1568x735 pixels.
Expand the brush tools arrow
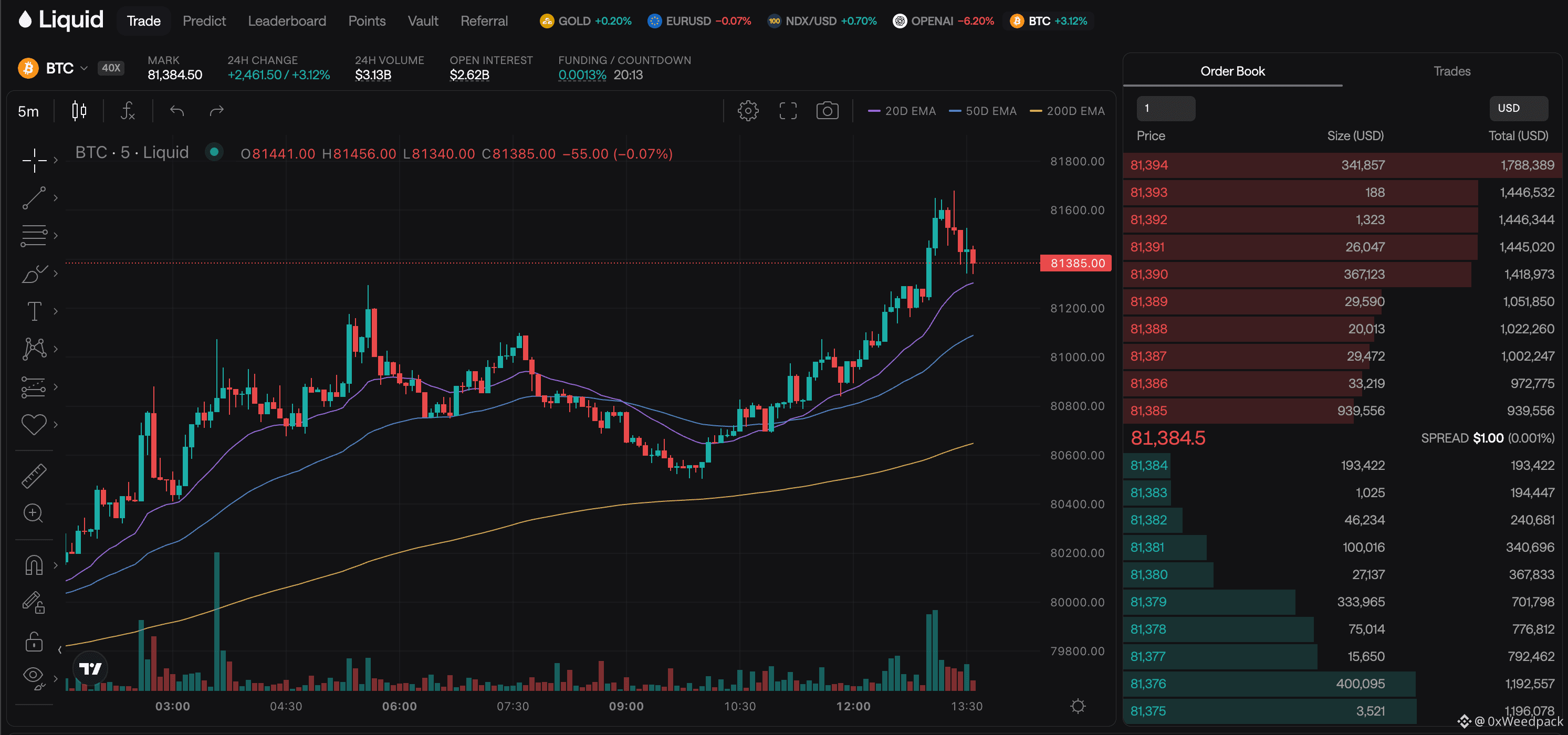(x=55, y=273)
